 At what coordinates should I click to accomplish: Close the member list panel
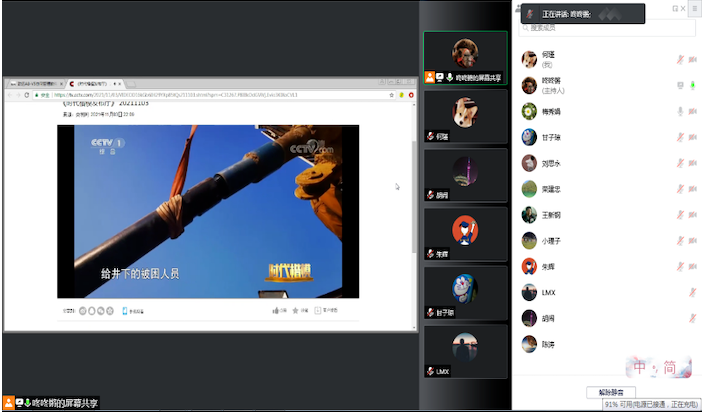683,9
